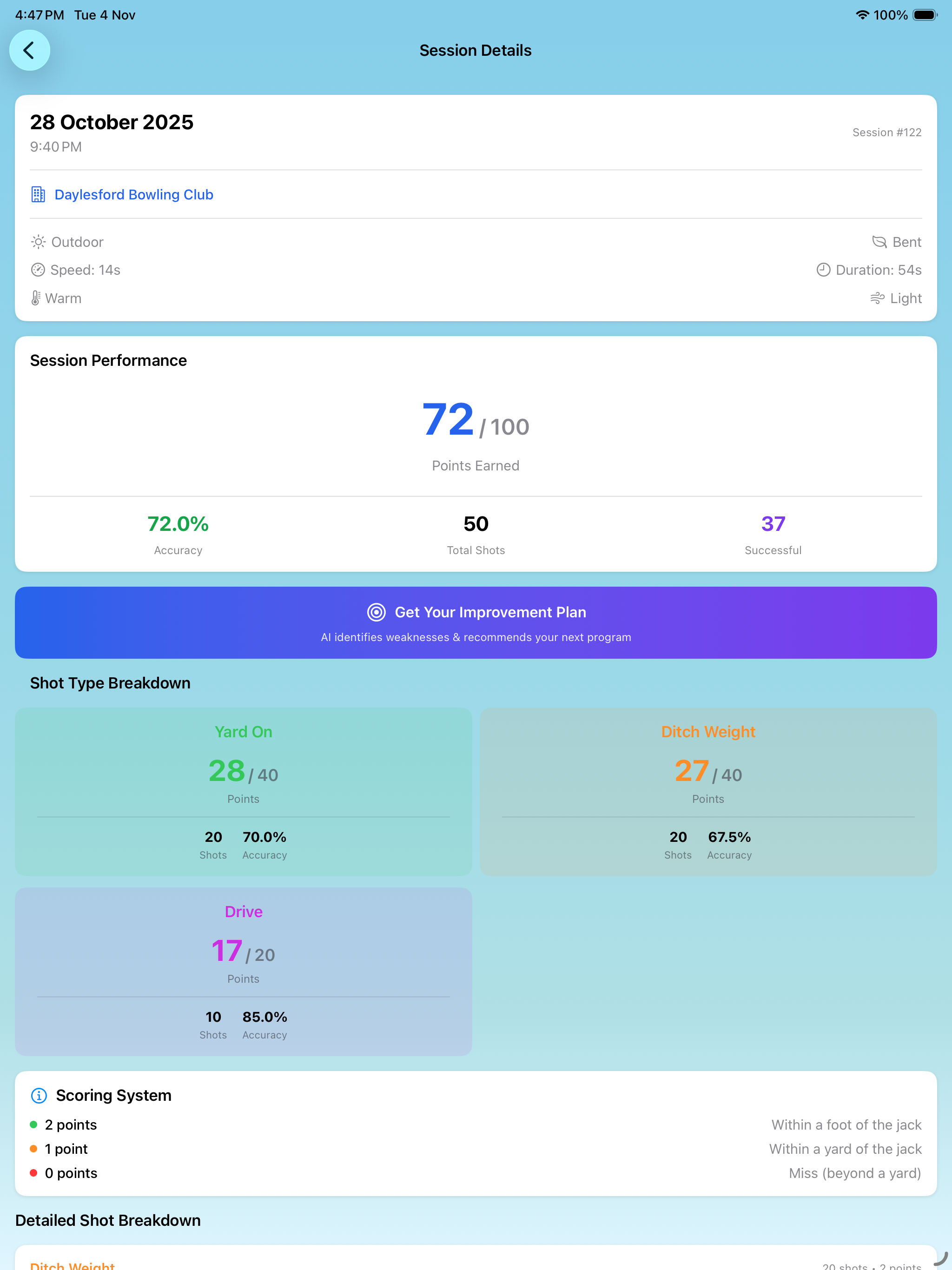952x1270 pixels.
Task: Tap the thermometer icon beside Warm
Action: pyautogui.click(x=36, y=298)
